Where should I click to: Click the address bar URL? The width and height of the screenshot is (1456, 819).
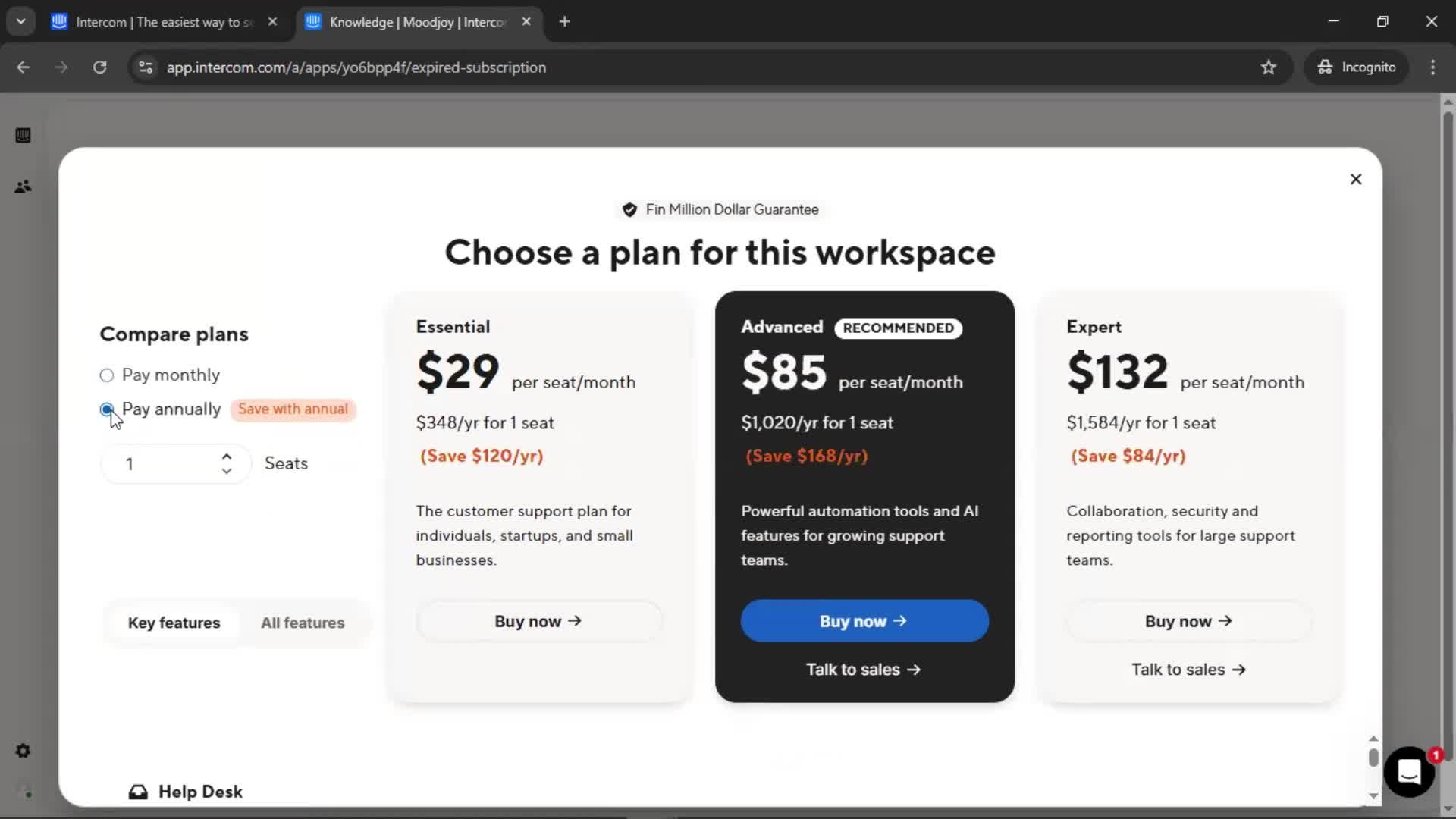pyautogui.click(x=356, y=67)
